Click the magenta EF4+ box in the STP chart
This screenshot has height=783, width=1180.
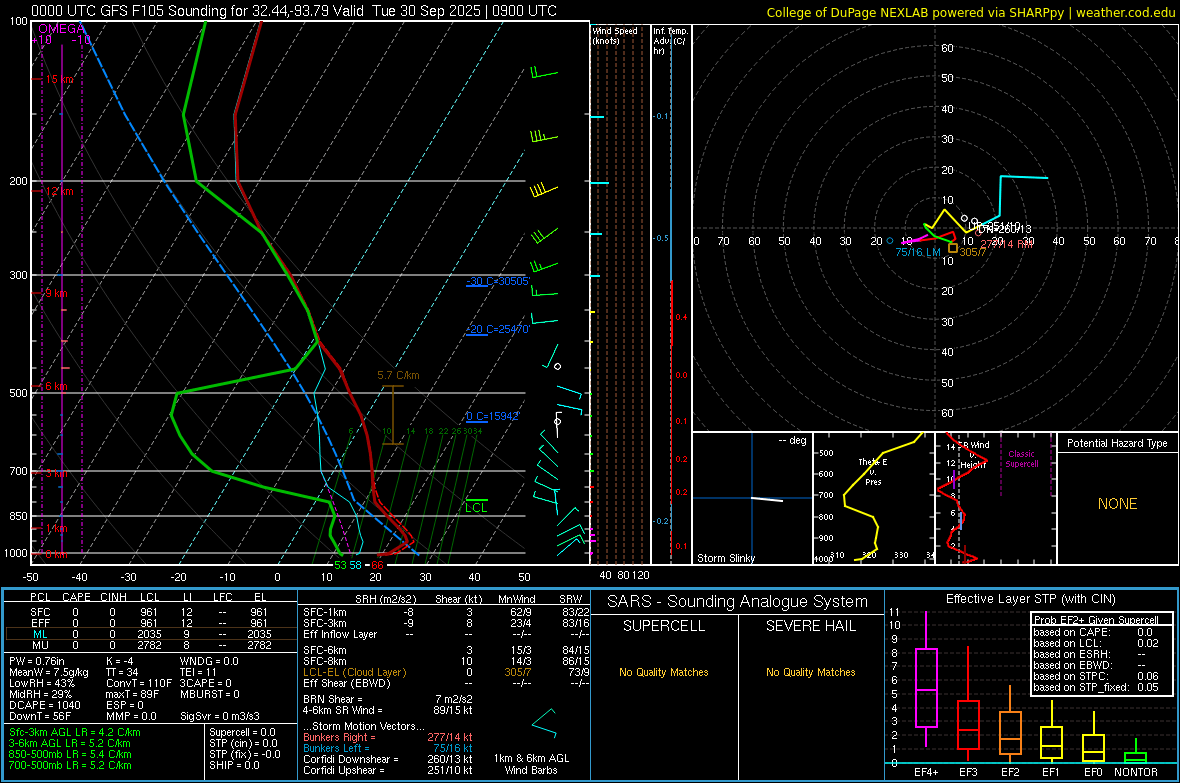926,687
